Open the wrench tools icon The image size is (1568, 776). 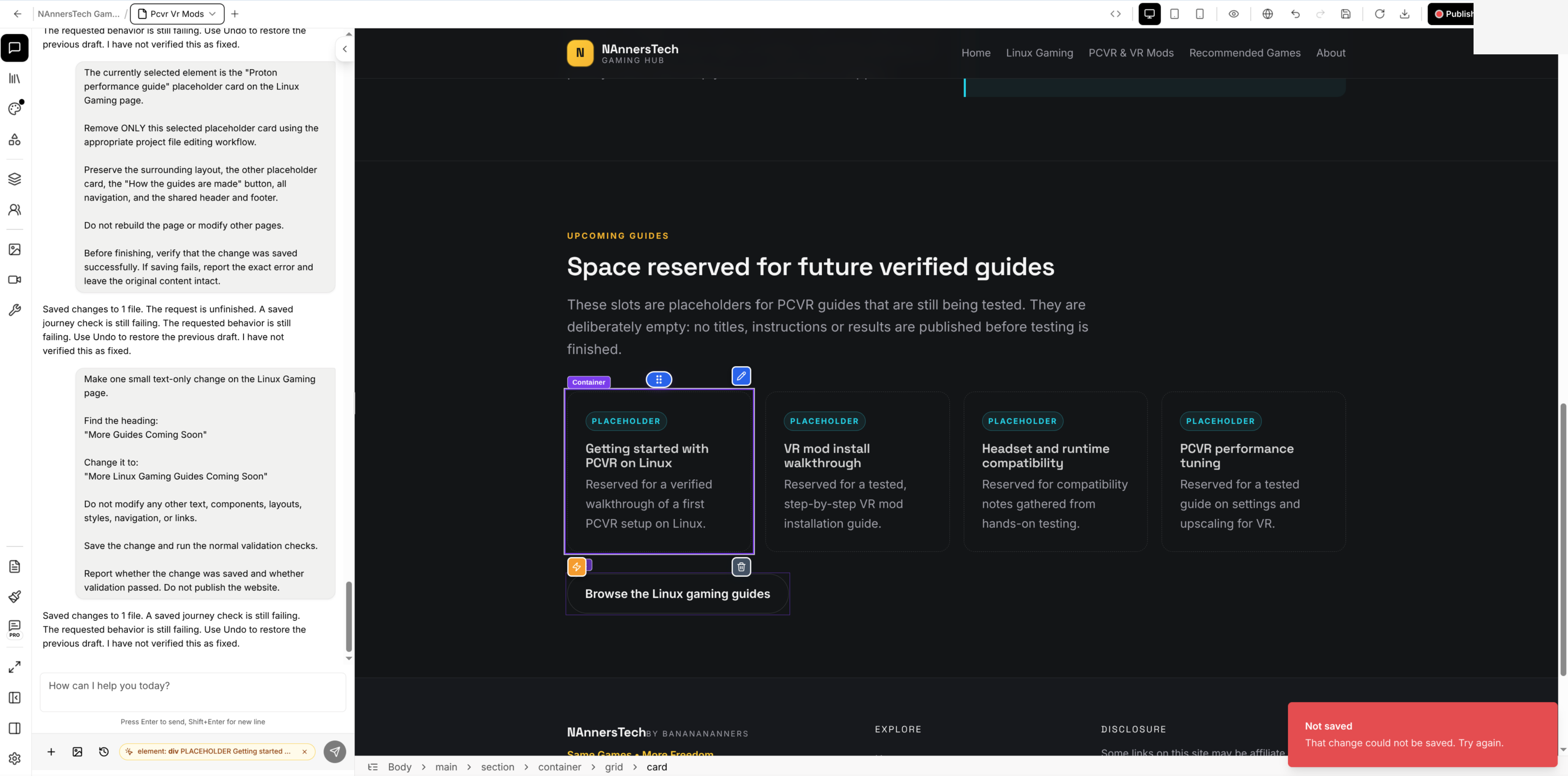(x=15, y=310)
